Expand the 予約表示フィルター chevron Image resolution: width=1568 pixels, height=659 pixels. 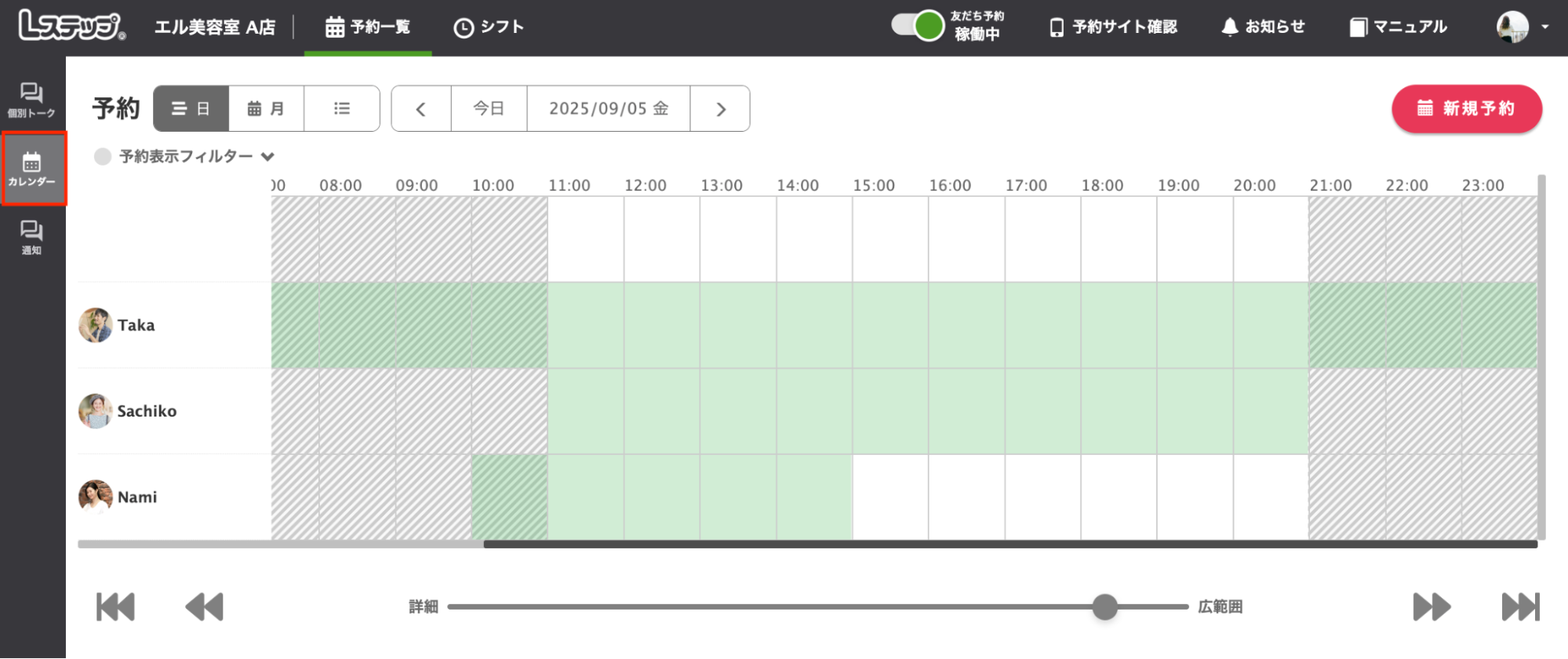click(267, 157)
